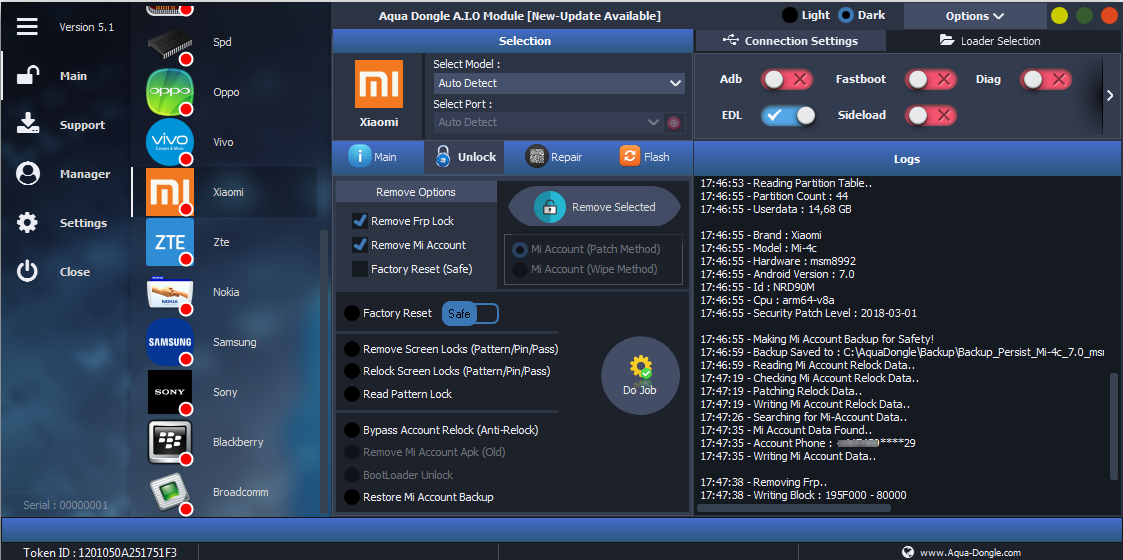Click the Logs horizontal scrollbar
1123x560 pixels.
coord(794,508)
